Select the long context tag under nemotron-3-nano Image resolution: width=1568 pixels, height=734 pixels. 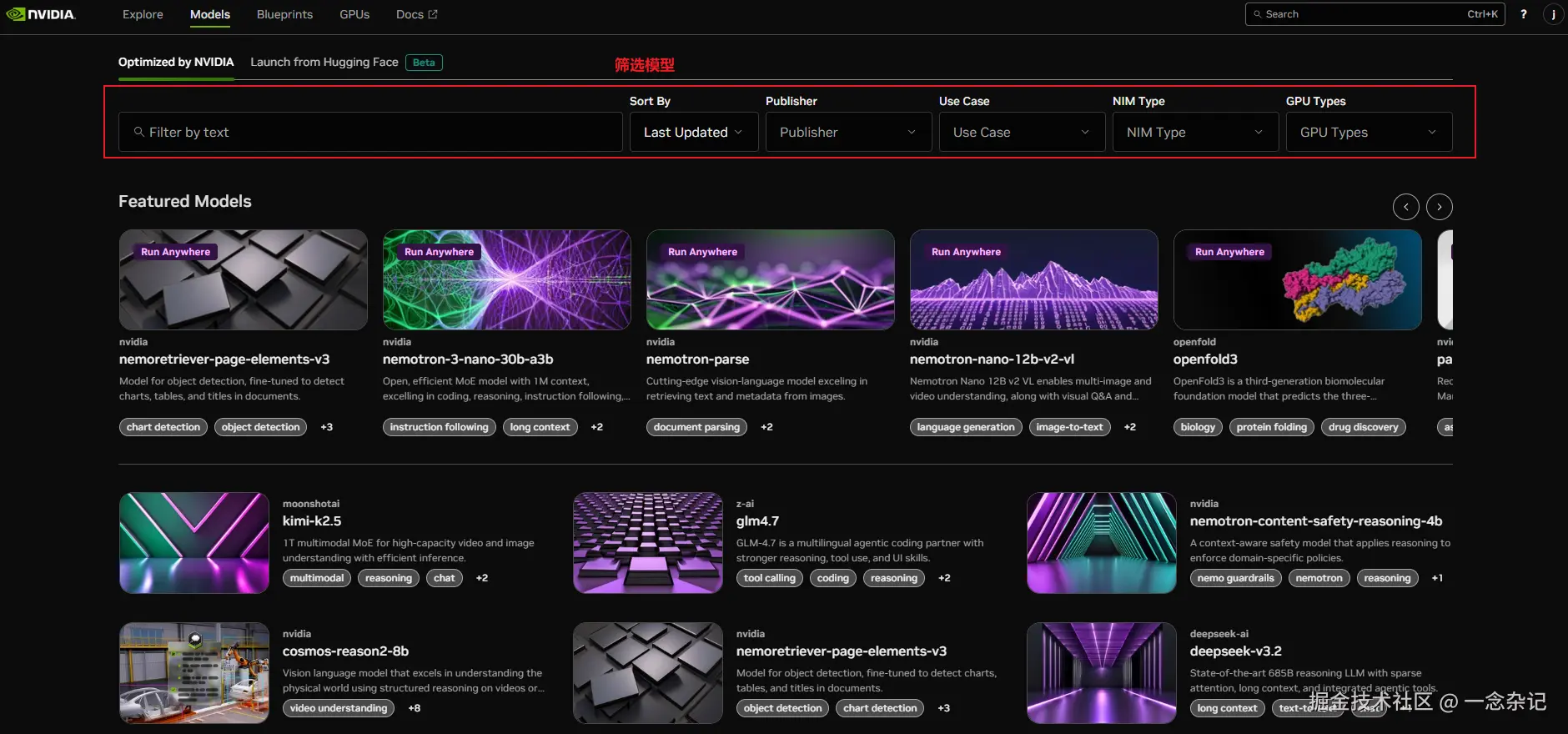tap(540, 427)
